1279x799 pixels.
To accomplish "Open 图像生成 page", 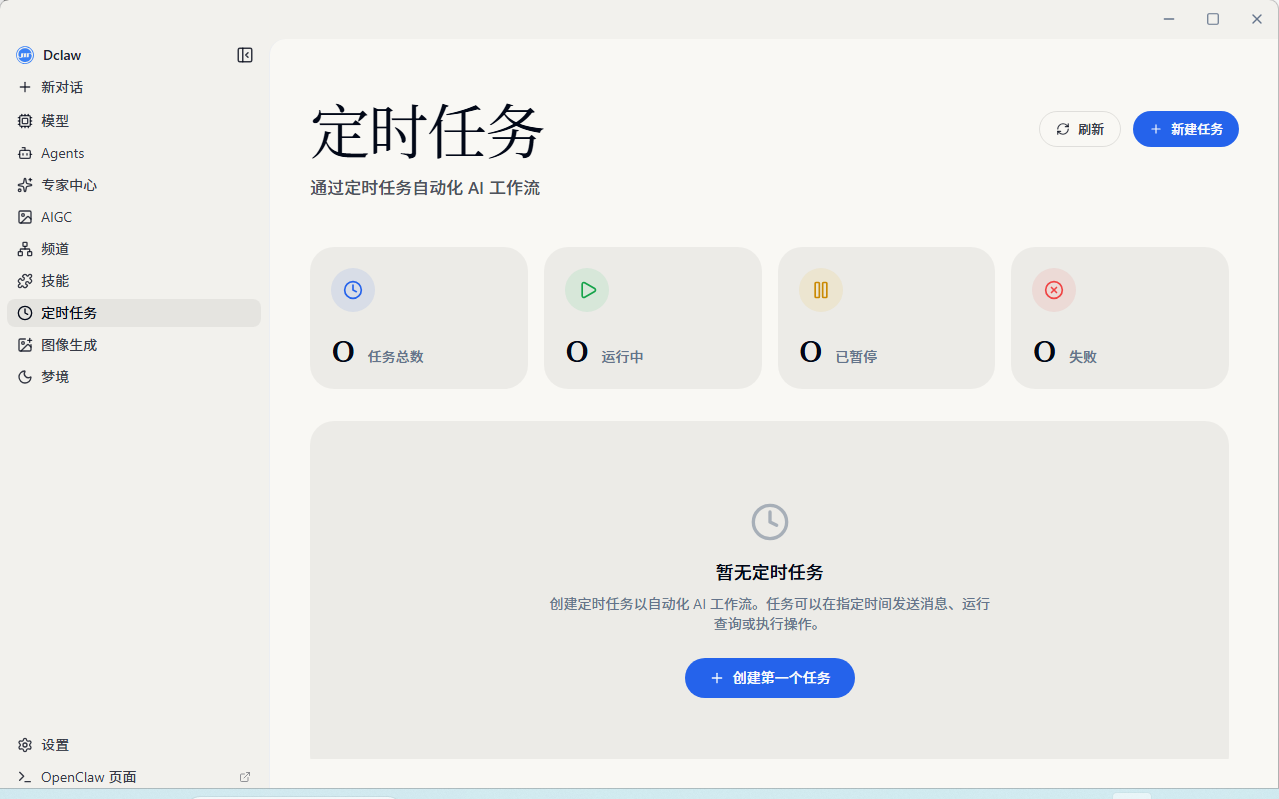I will tap(134, 345).
